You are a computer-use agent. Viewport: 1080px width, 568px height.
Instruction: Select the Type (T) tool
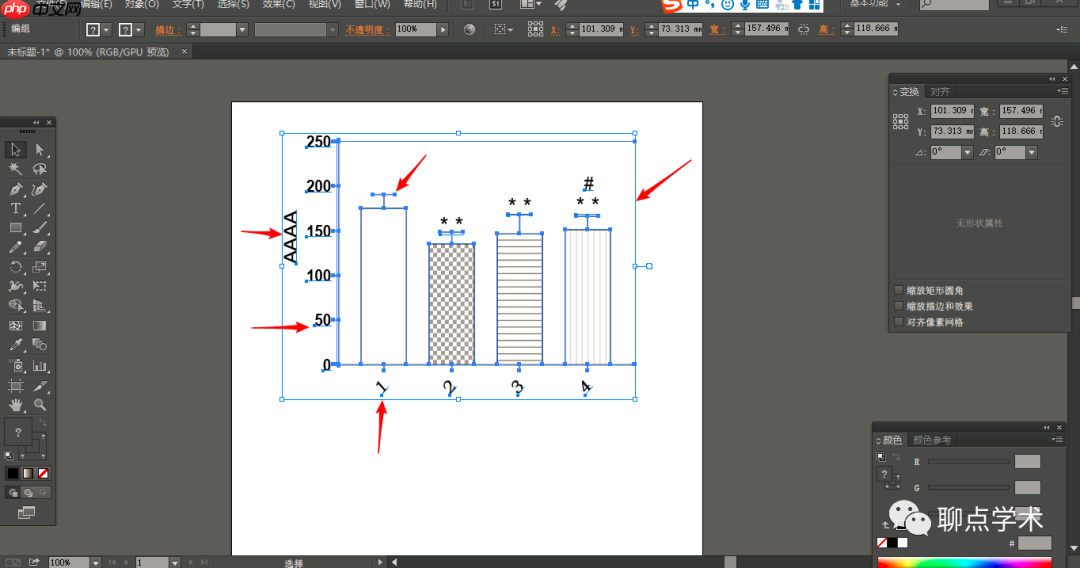(16, 208)
